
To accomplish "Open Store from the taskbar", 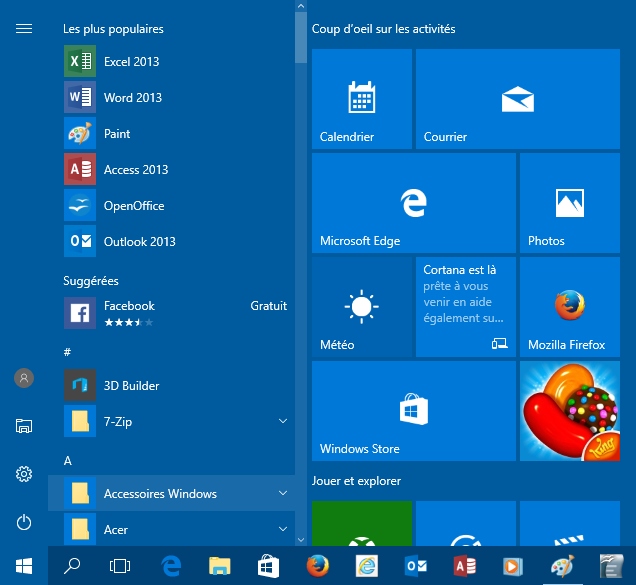I will pyautogui.click(x=269, y=566).
